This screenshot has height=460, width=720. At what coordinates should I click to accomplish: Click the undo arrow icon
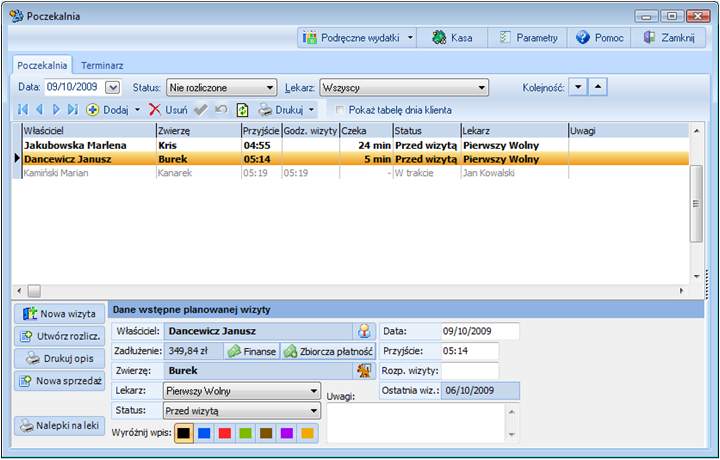click(x=221, y=110)
